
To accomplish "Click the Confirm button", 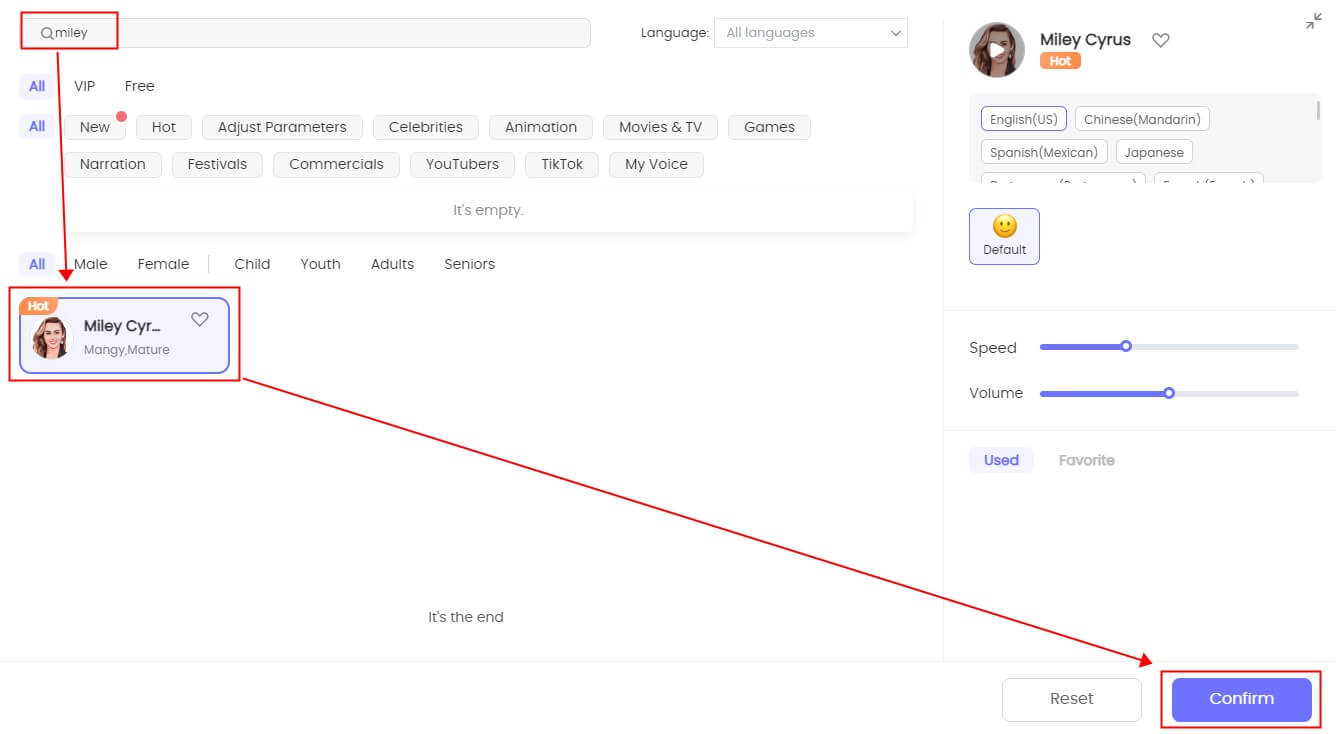I will point(1241,699).
